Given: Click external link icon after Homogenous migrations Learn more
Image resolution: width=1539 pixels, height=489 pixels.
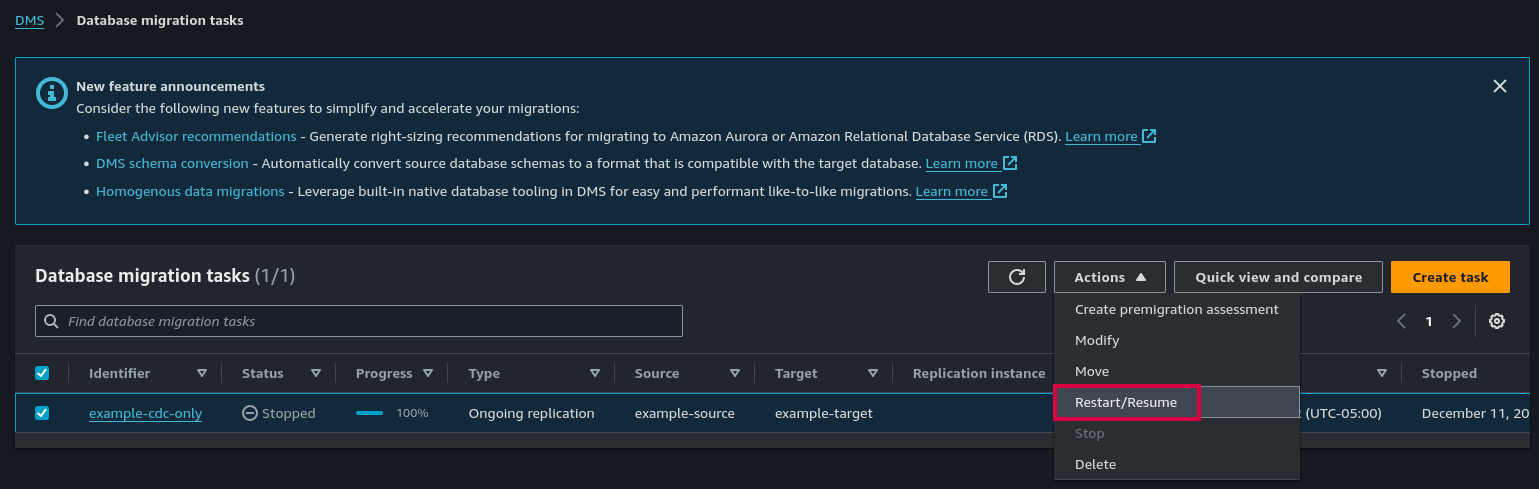Looking at the screenshot, I should pos(999,191).
